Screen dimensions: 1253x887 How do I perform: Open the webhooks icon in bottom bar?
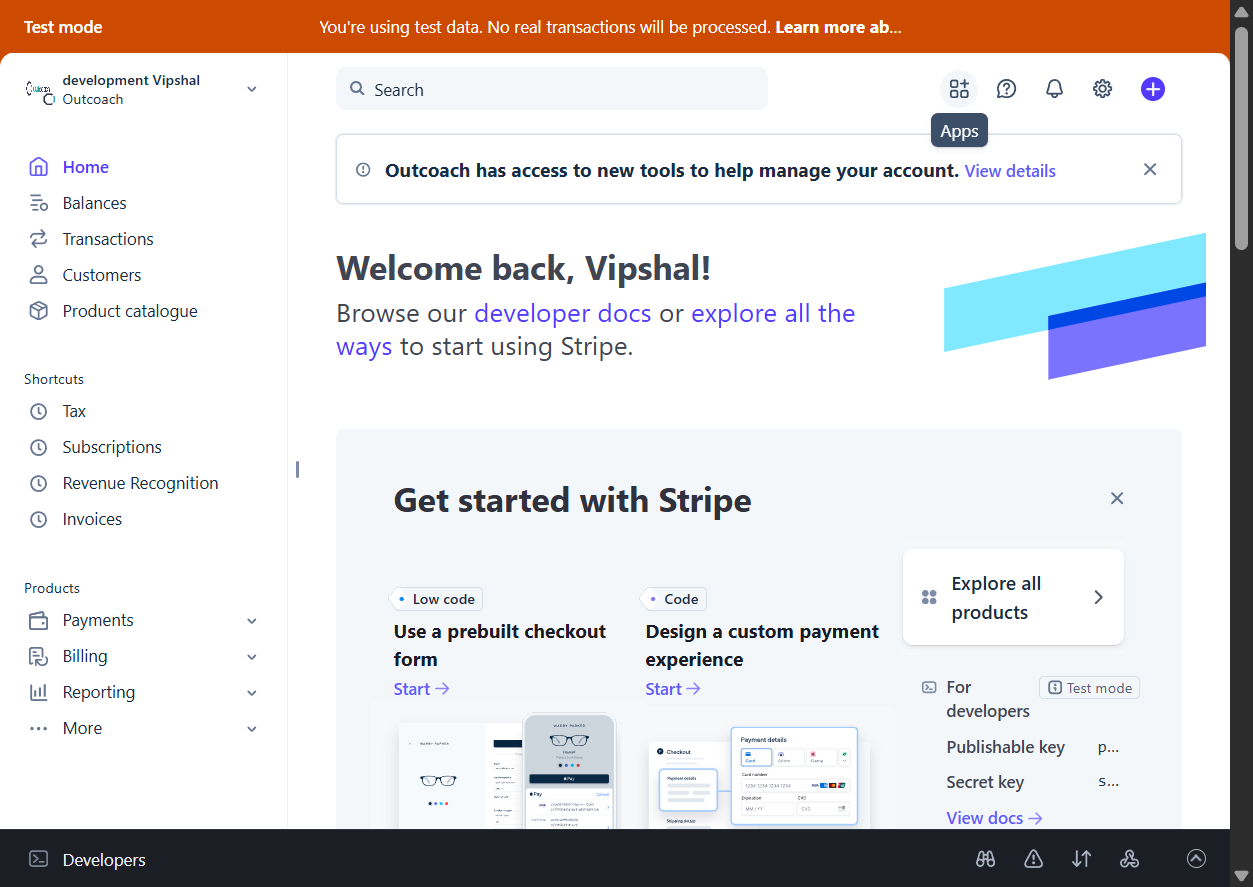[1129, 859]
